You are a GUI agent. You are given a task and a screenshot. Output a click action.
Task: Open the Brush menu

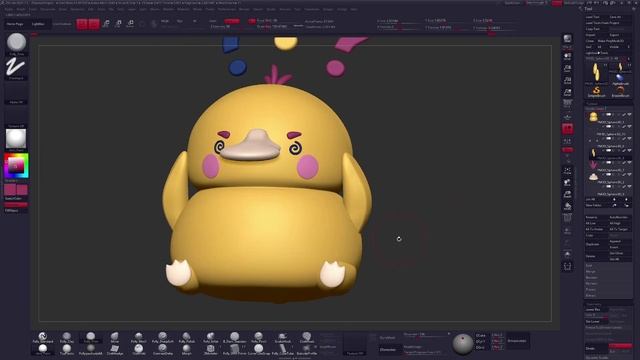coord(21,9)
